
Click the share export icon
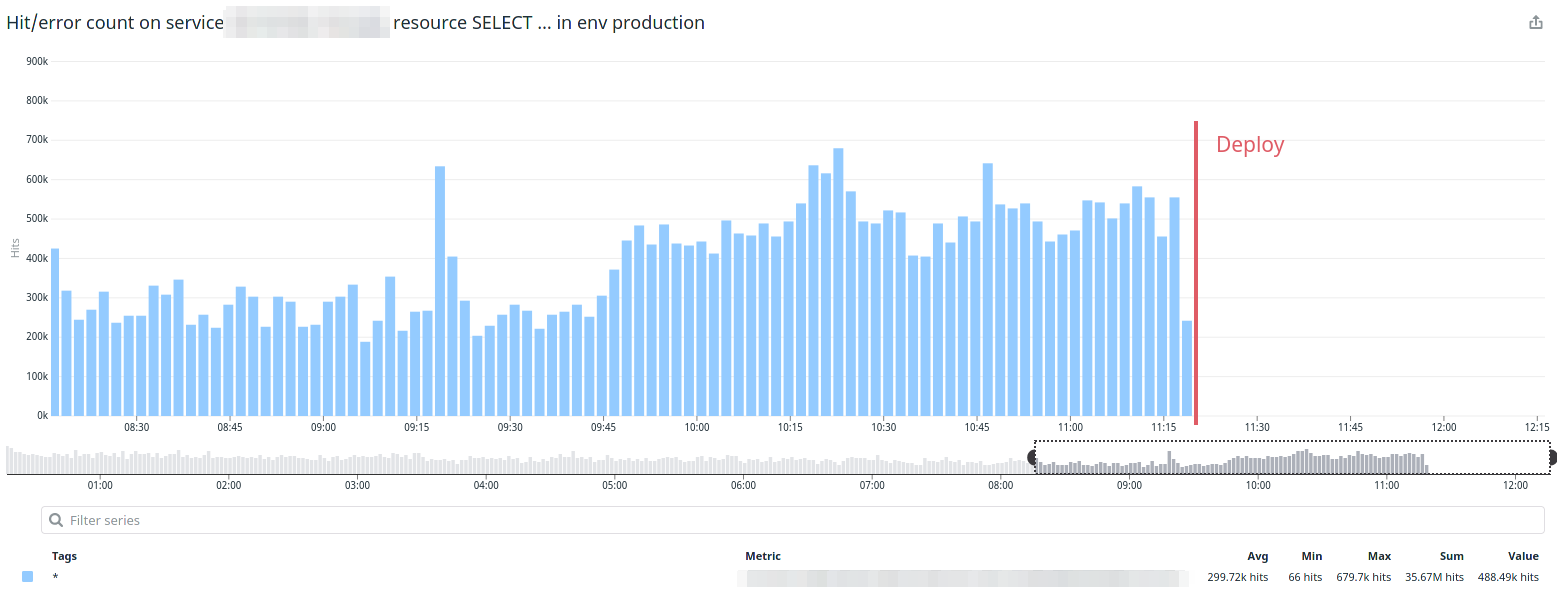click(x=1536, y=23)
